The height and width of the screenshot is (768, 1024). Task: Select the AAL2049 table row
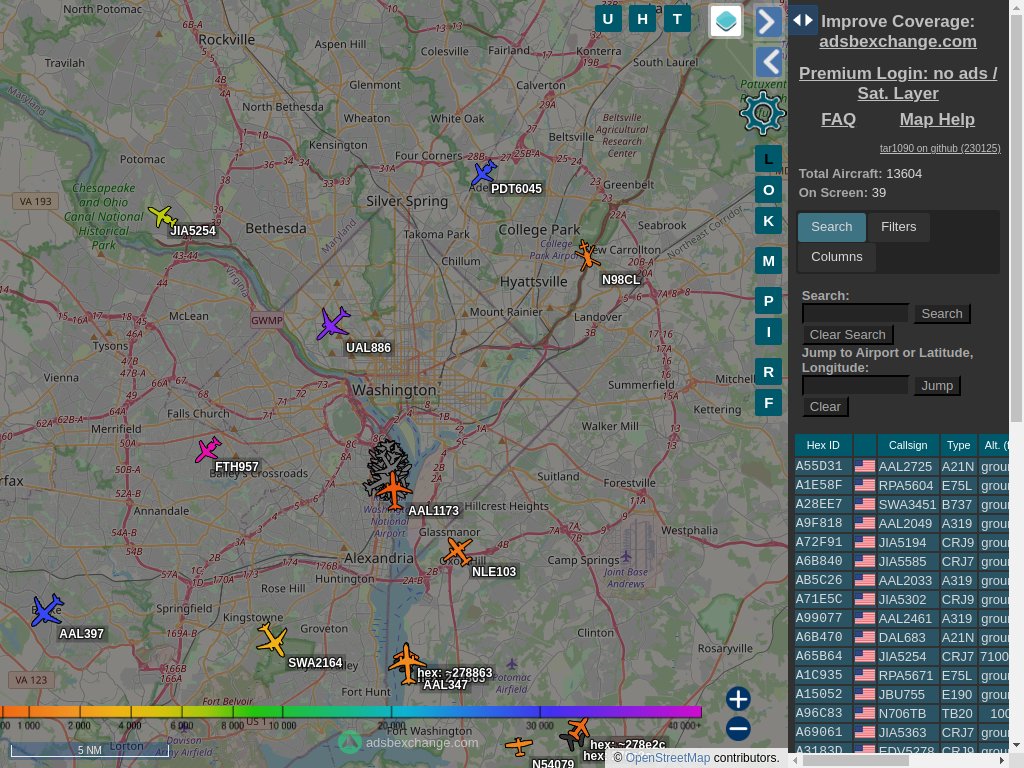tap(902, 523)
